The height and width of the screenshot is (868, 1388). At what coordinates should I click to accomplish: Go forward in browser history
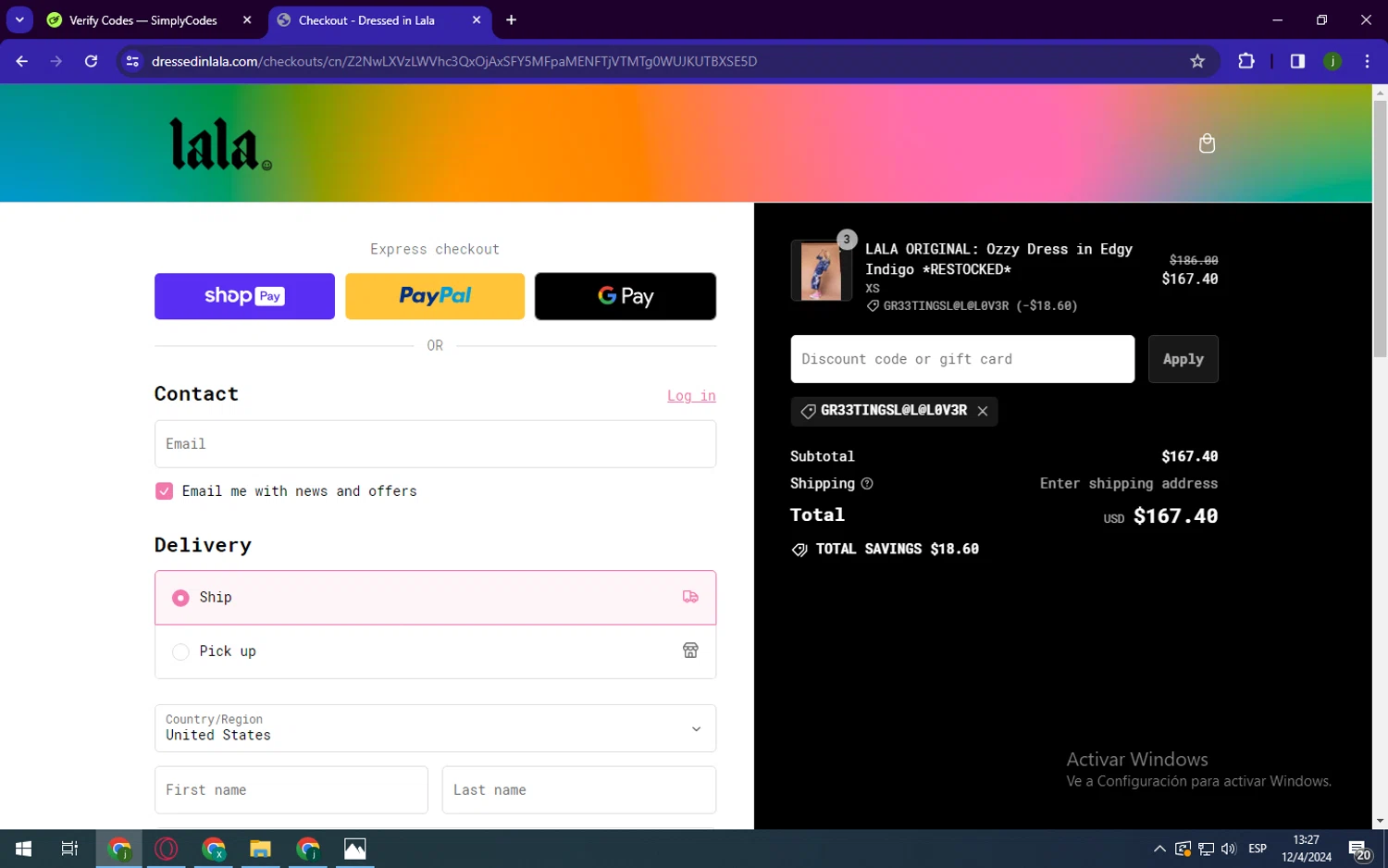coord(56,61)
